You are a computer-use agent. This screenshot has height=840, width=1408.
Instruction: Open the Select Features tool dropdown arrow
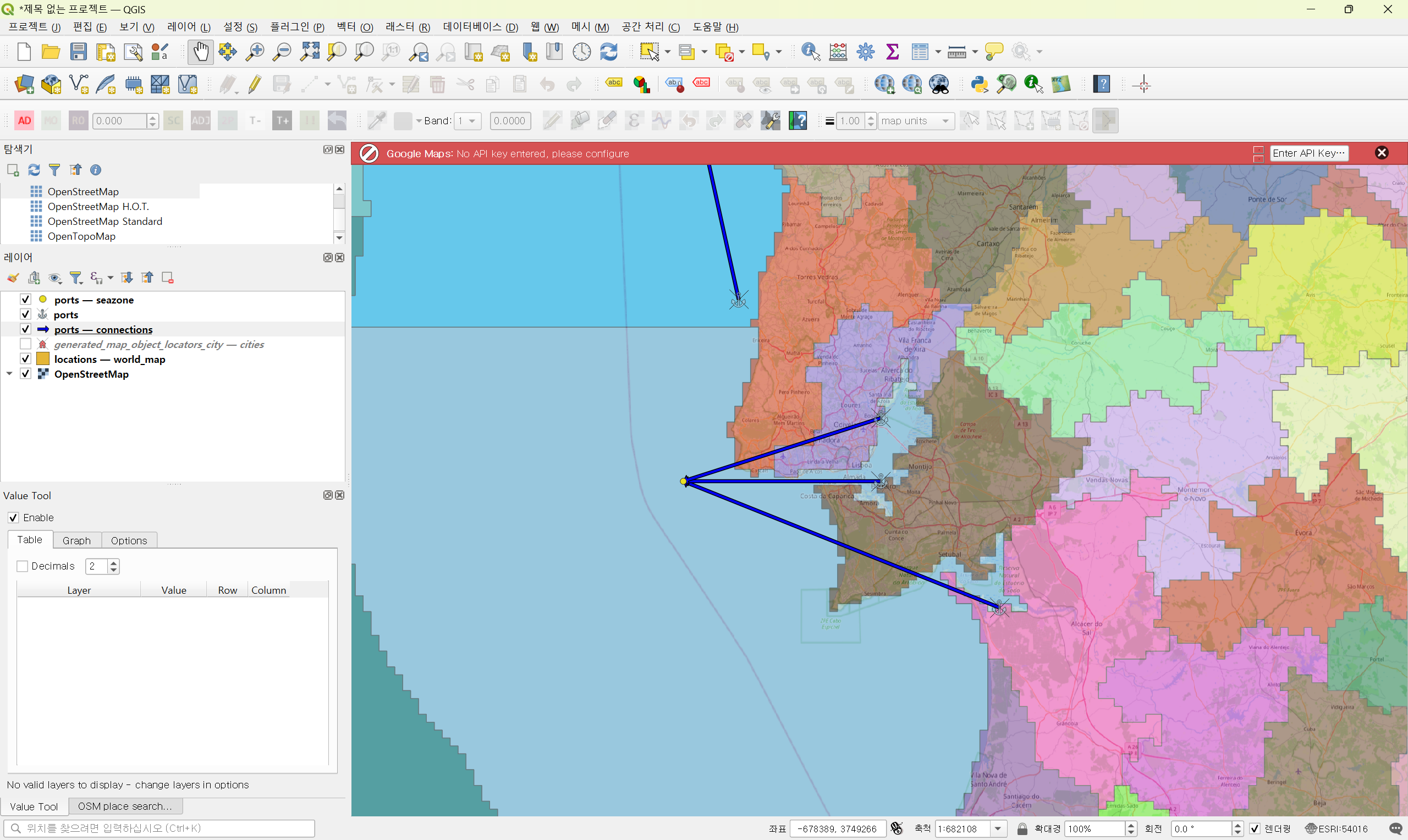coord(668,52)
